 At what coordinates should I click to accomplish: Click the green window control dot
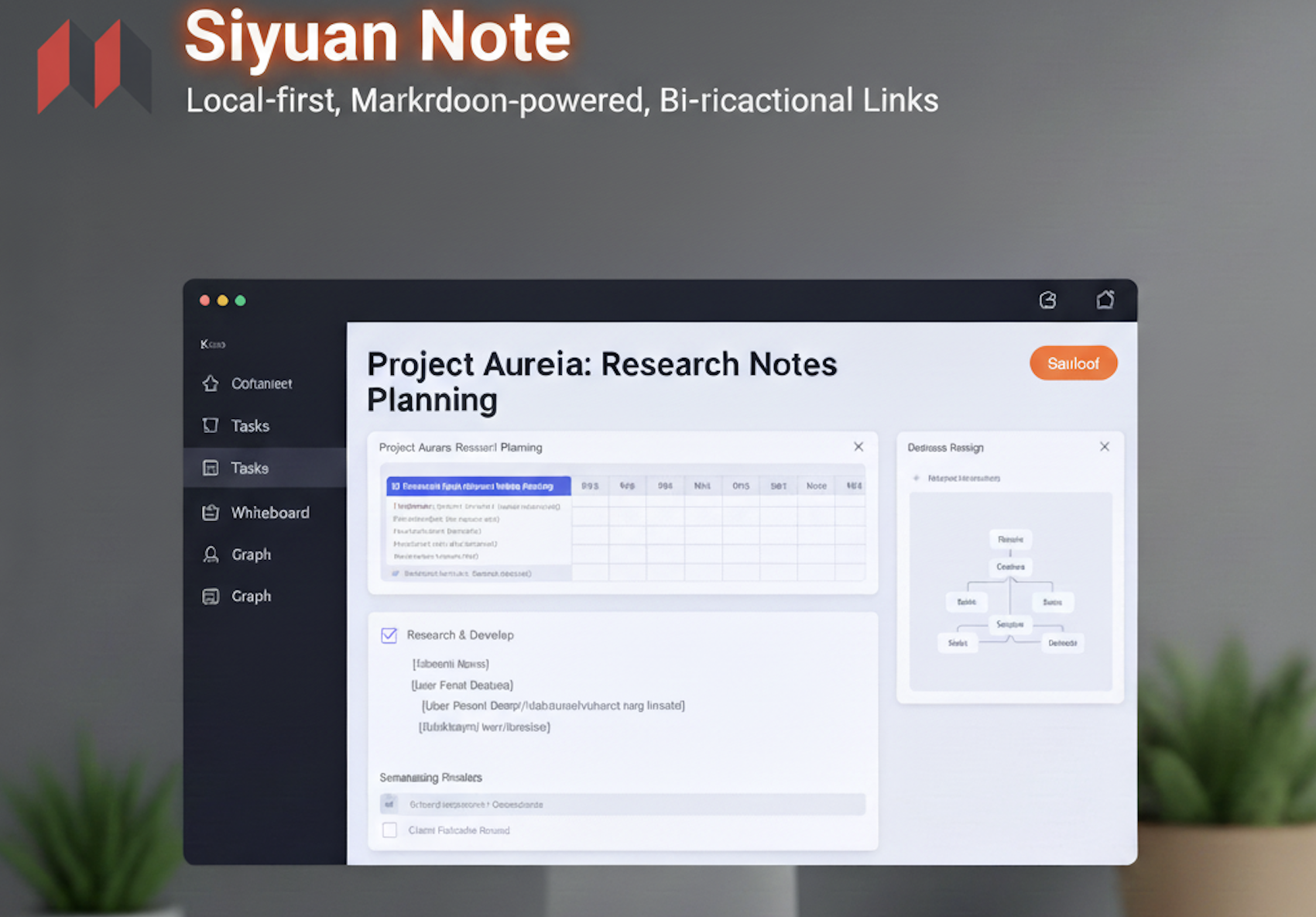(x=241, y=301)
